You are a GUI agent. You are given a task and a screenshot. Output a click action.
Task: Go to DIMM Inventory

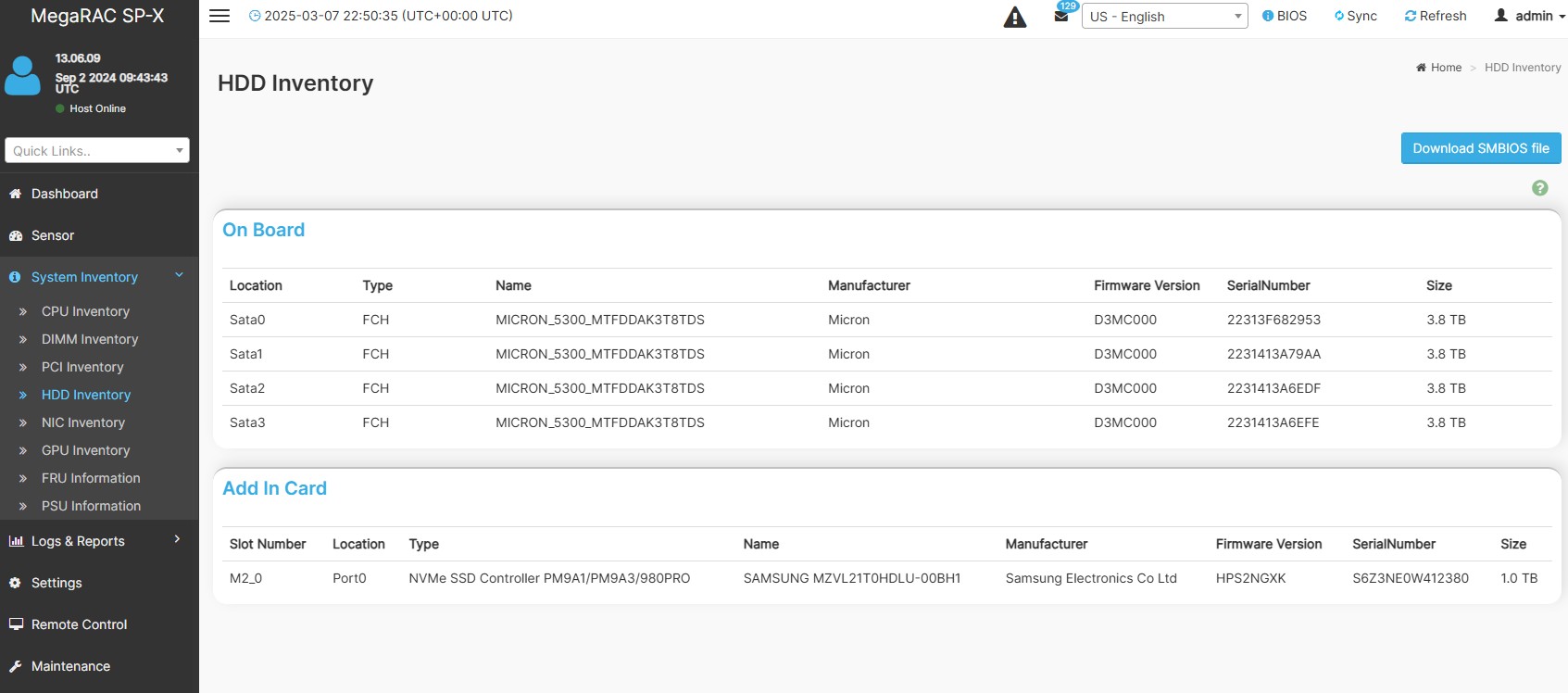point(90,339)
